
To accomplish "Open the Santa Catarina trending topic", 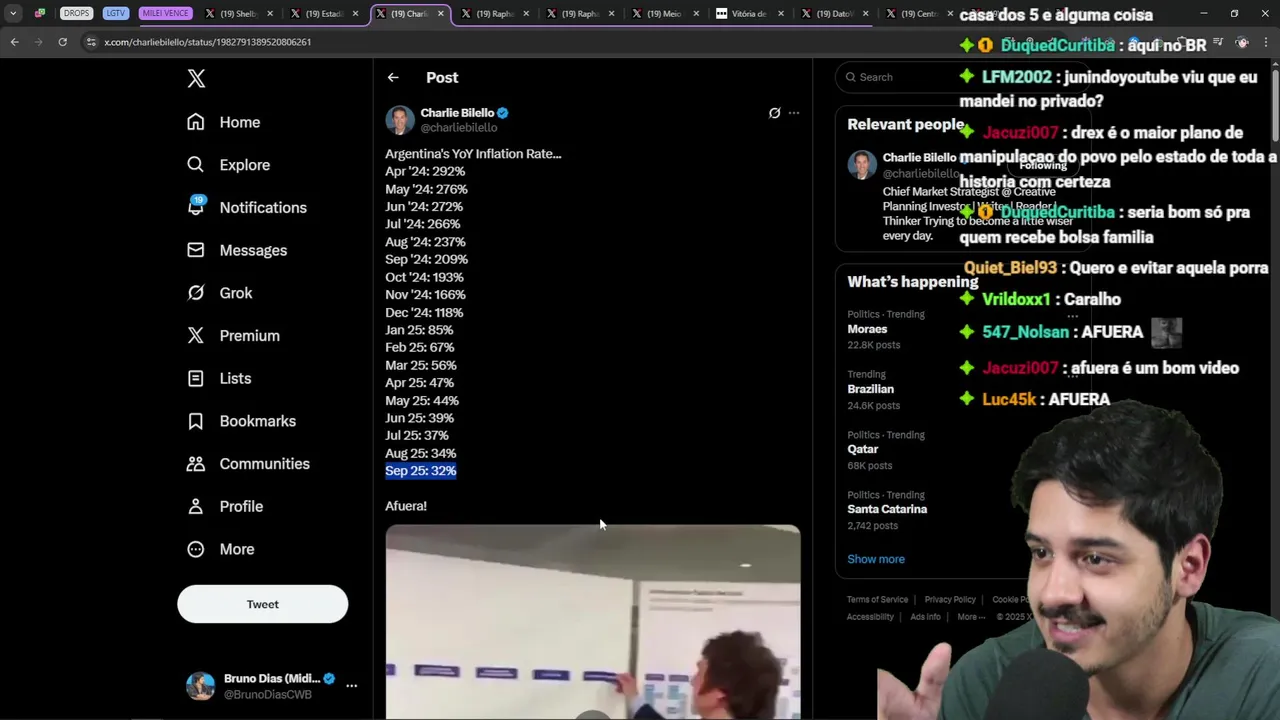I will [x=886, y=510].
